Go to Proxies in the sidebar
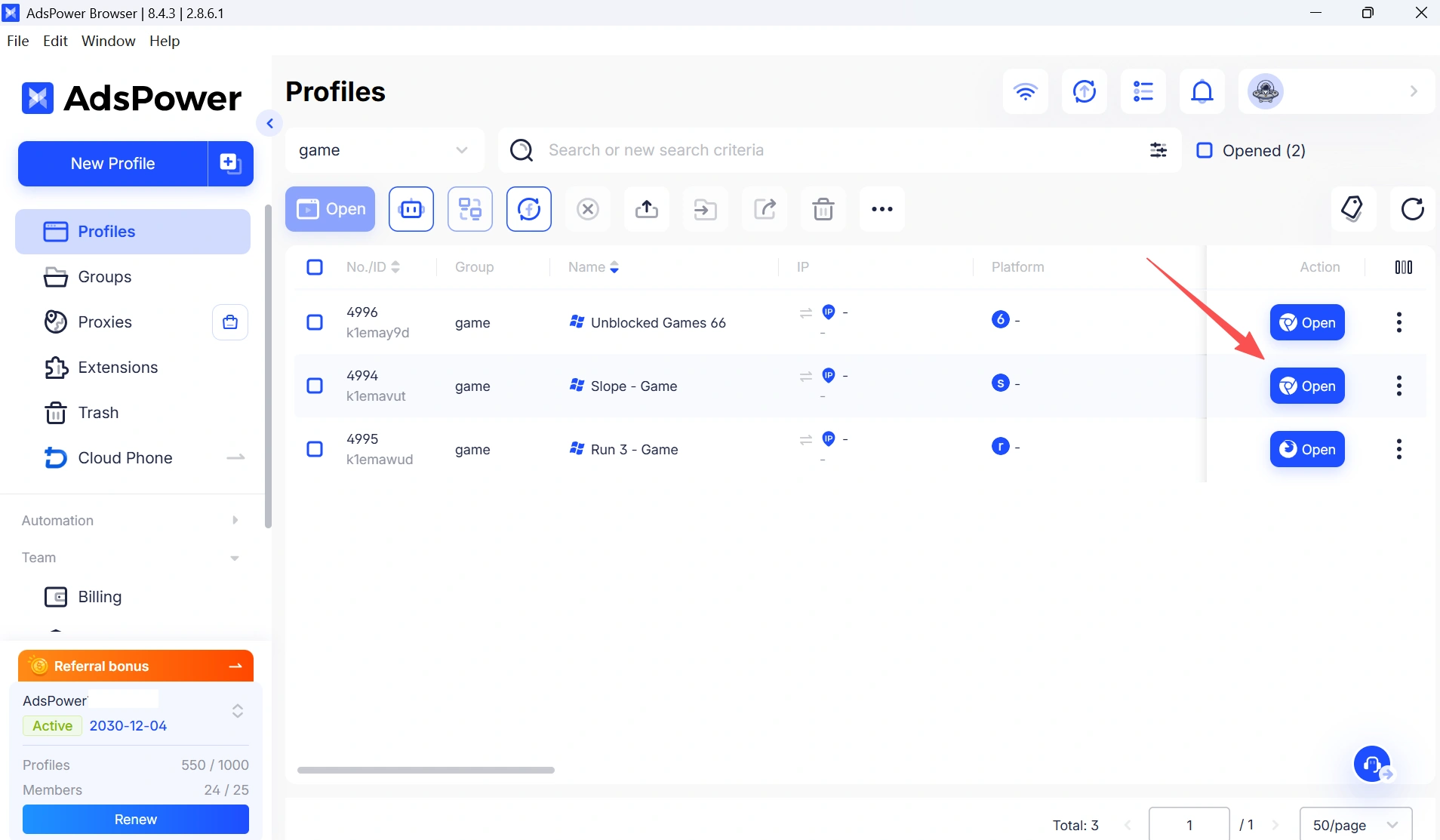The height and width of the screenshot is (840, 1440). (x=104, y=322)
